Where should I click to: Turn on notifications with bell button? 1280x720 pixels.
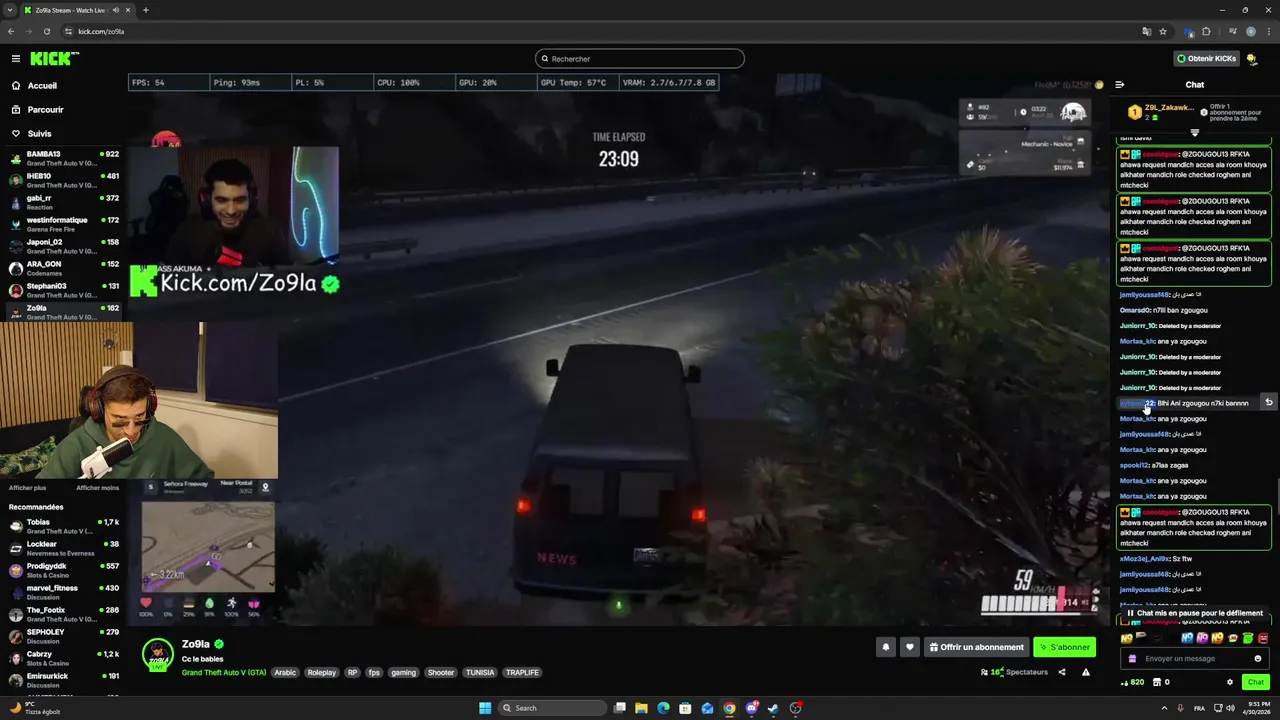pyautogui.click(x=885, y=647)
